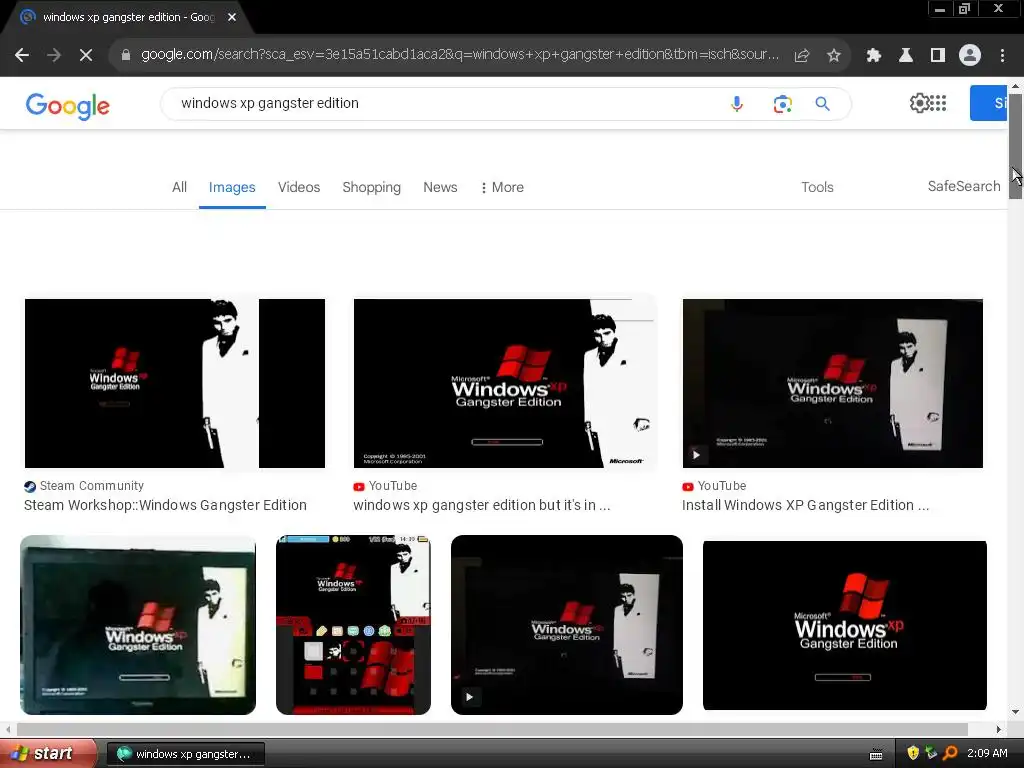Bookmark this page with the star icon
The width and height of the screenshot is (1024, 768).
[833, 56]
